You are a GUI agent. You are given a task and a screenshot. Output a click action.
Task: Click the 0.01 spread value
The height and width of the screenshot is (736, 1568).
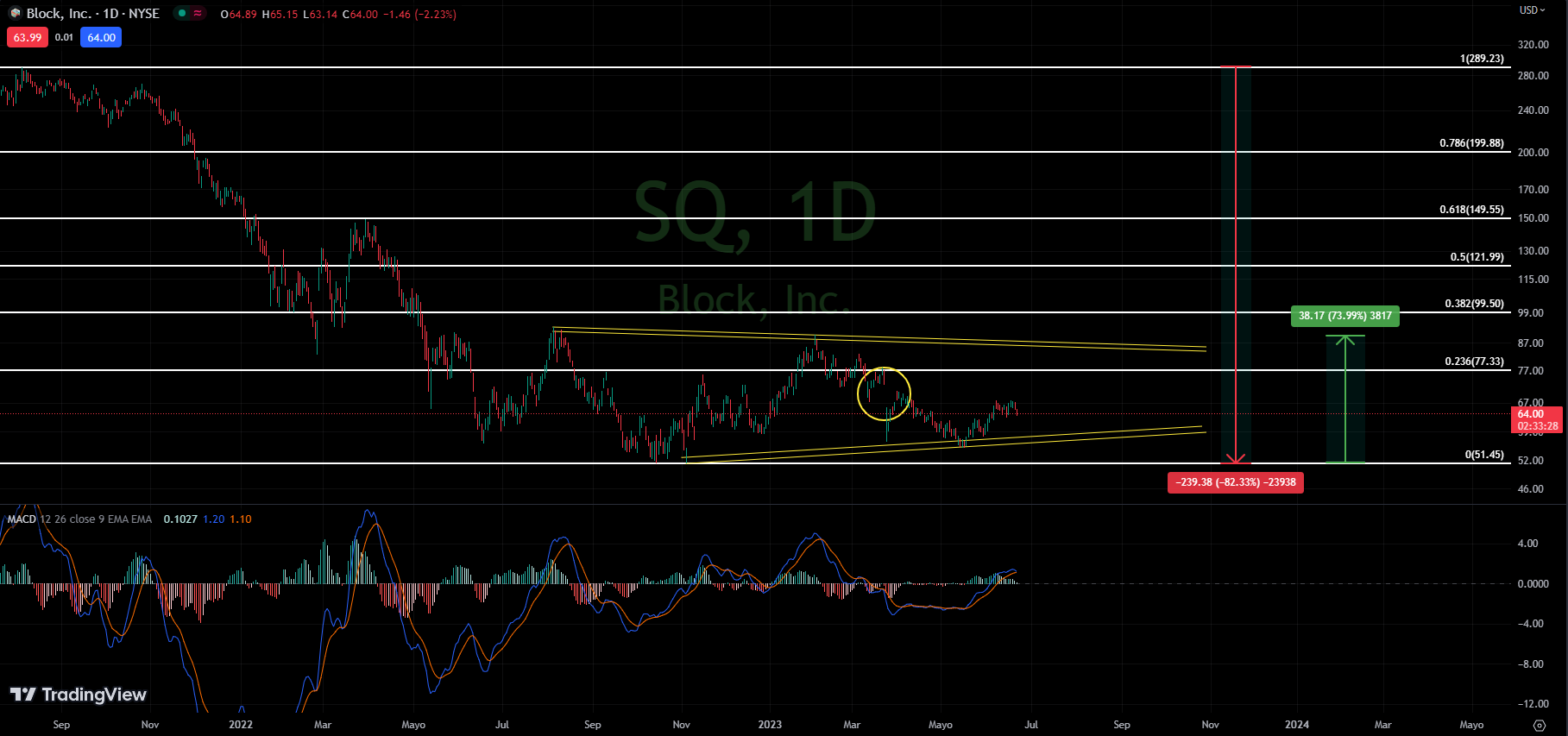(x=64, y=38)
